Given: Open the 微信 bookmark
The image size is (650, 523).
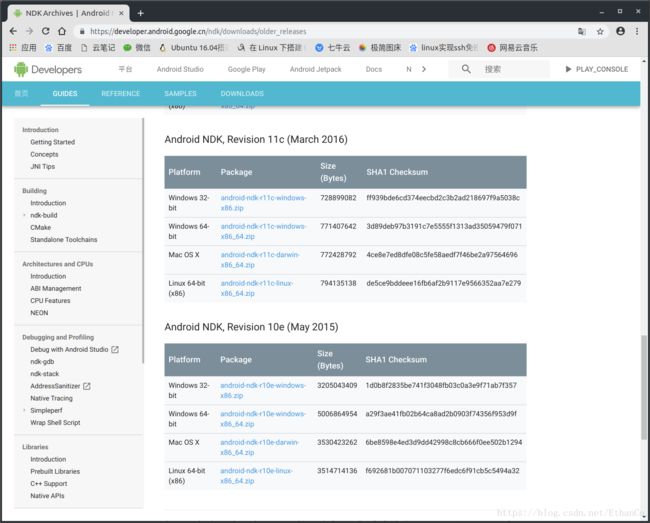Looking at the screenshot, I should pyautogui.click(x=137, y=48).
